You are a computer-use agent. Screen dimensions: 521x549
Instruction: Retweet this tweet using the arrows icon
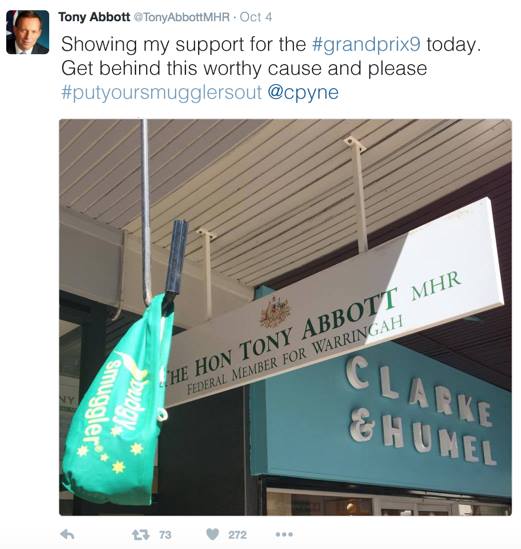click(140, 534)
